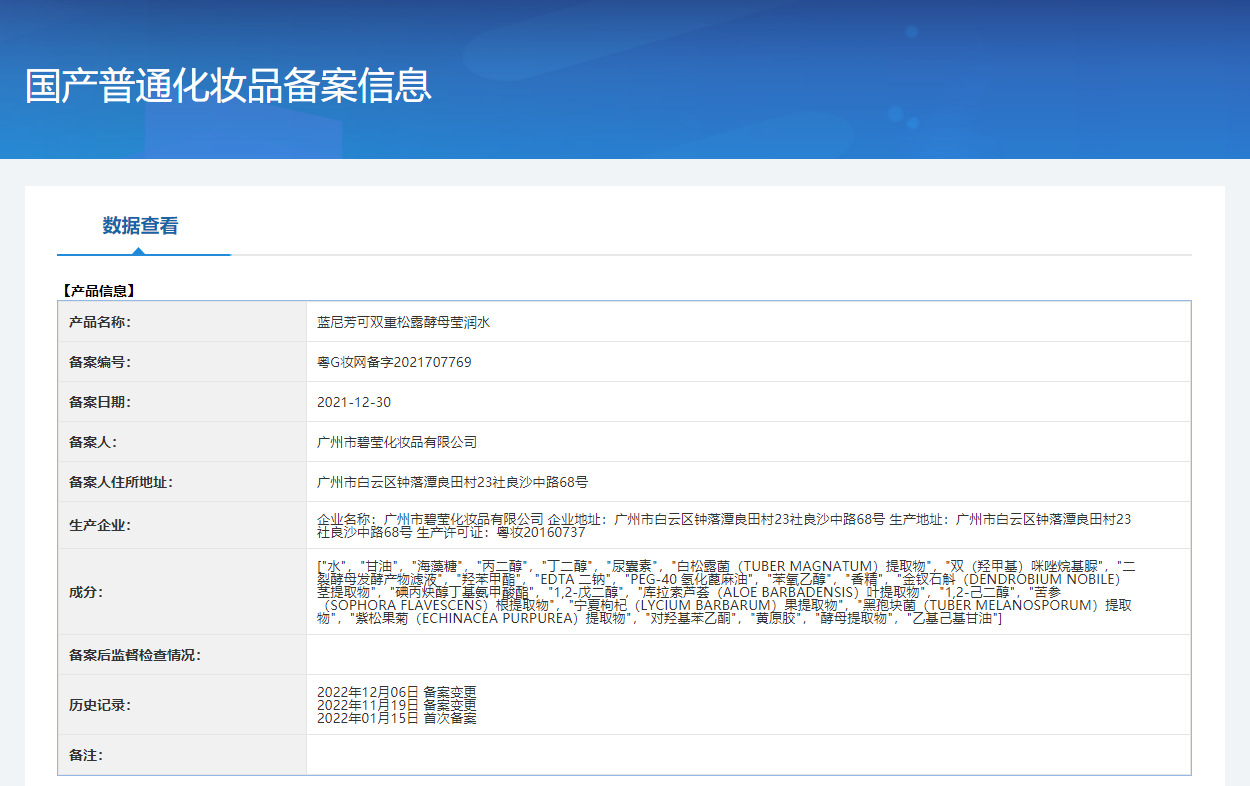Click the 产品名称 row label
The height and width of the screenshot is (786, 1250).
click(x=100, y=322)
